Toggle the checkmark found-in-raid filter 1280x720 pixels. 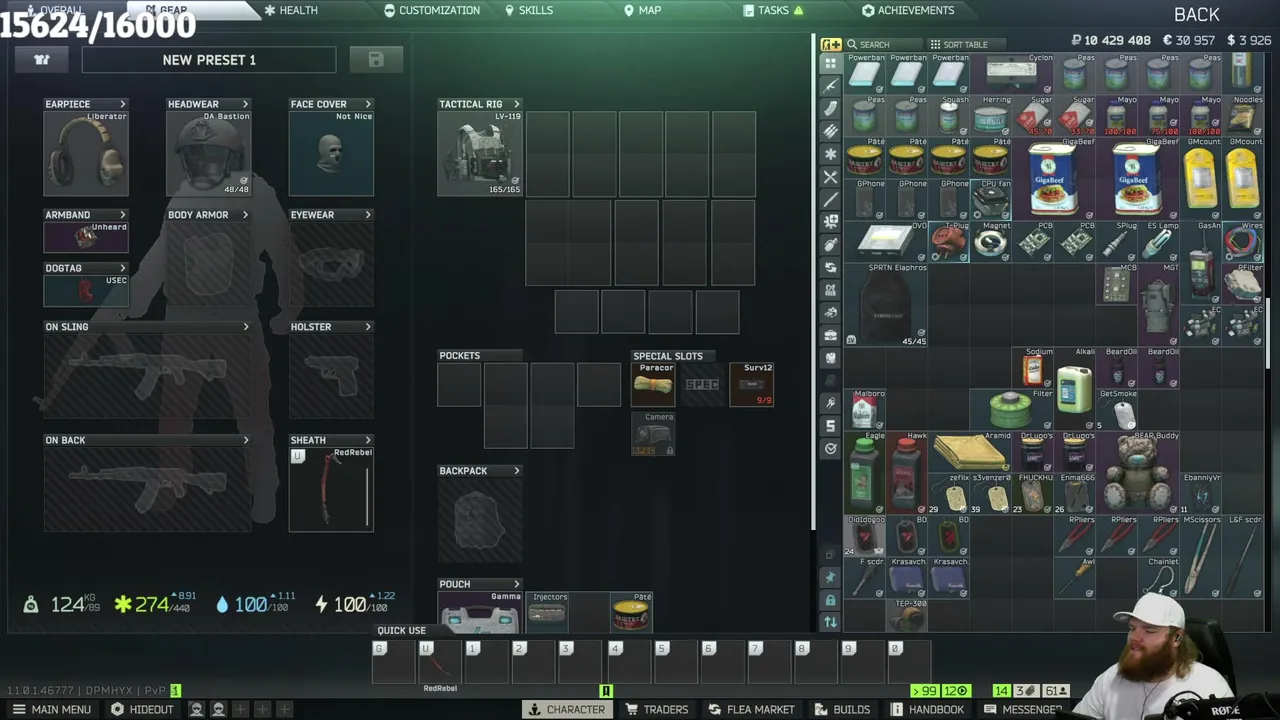point(830,449)
